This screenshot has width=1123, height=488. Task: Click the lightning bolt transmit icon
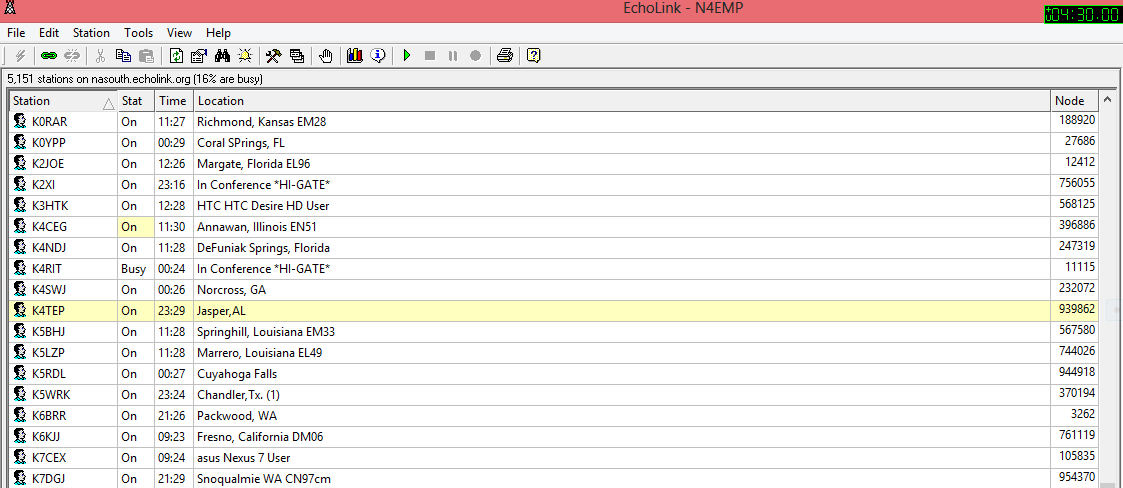[21, 55]
